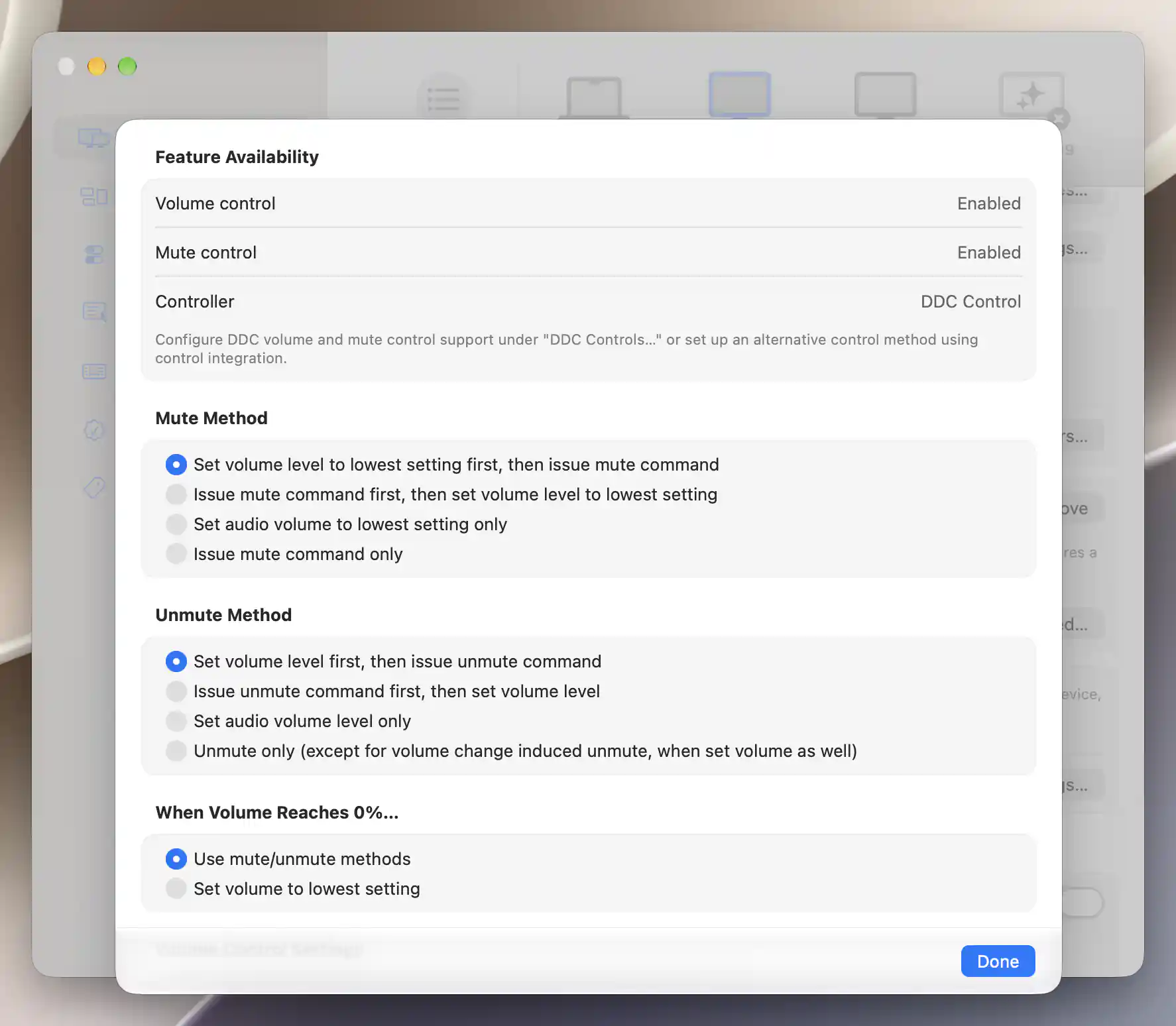Open the sidebar tag icon
This screenshot has height=1026, width=1176.
[94, 488]
